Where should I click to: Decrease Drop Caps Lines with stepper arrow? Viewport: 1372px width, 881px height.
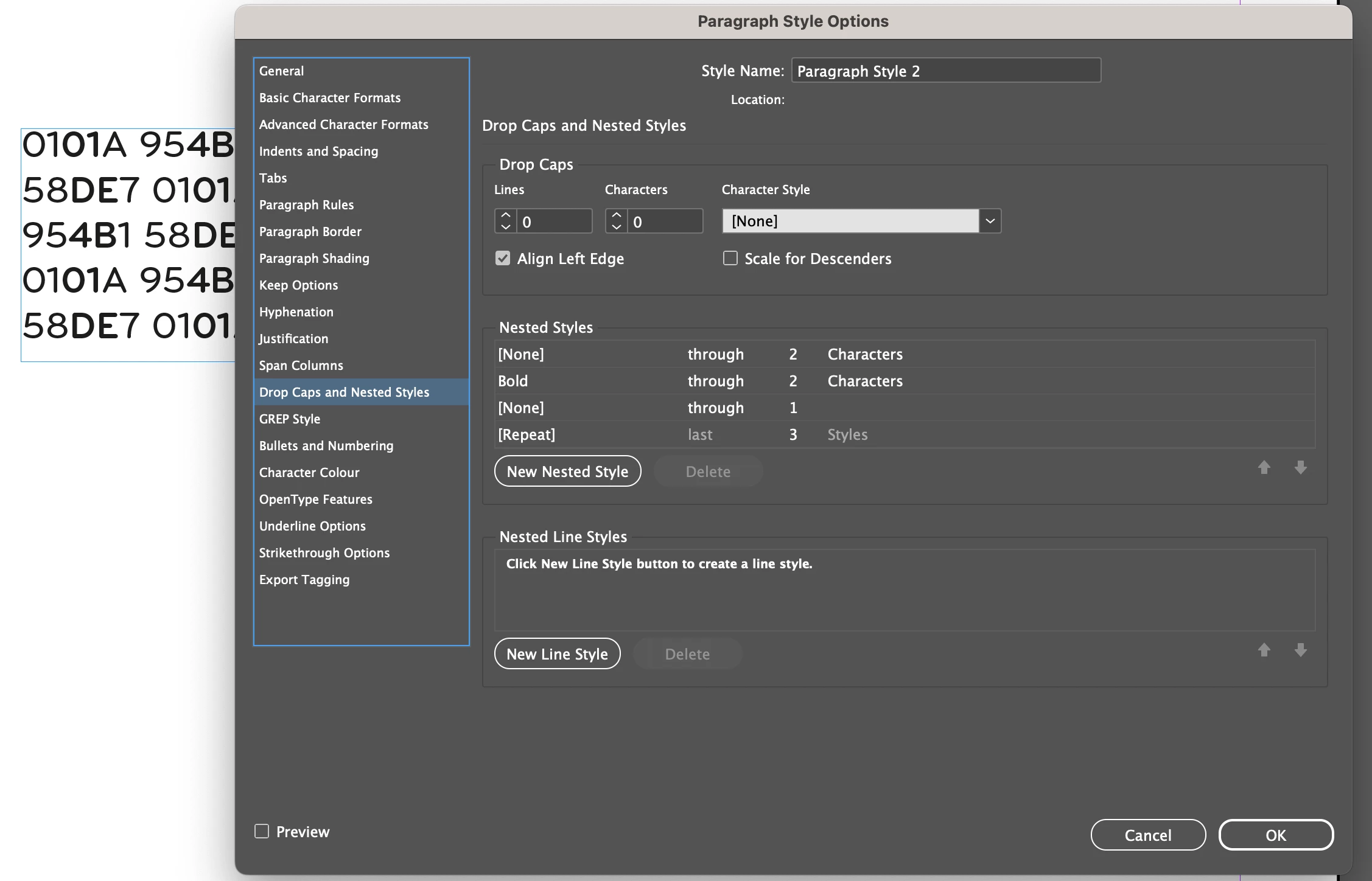coord(505,227)
